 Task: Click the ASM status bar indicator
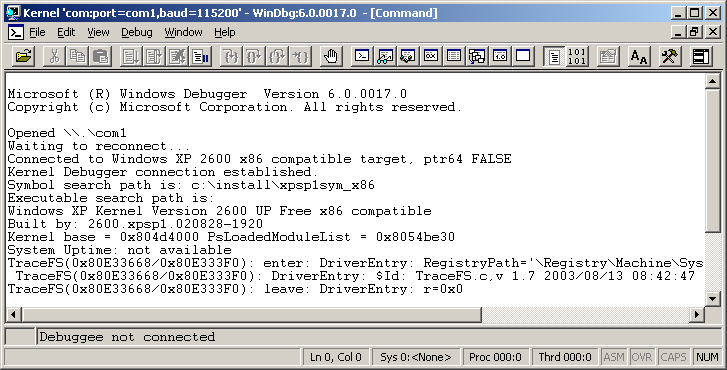click(614, 357)
